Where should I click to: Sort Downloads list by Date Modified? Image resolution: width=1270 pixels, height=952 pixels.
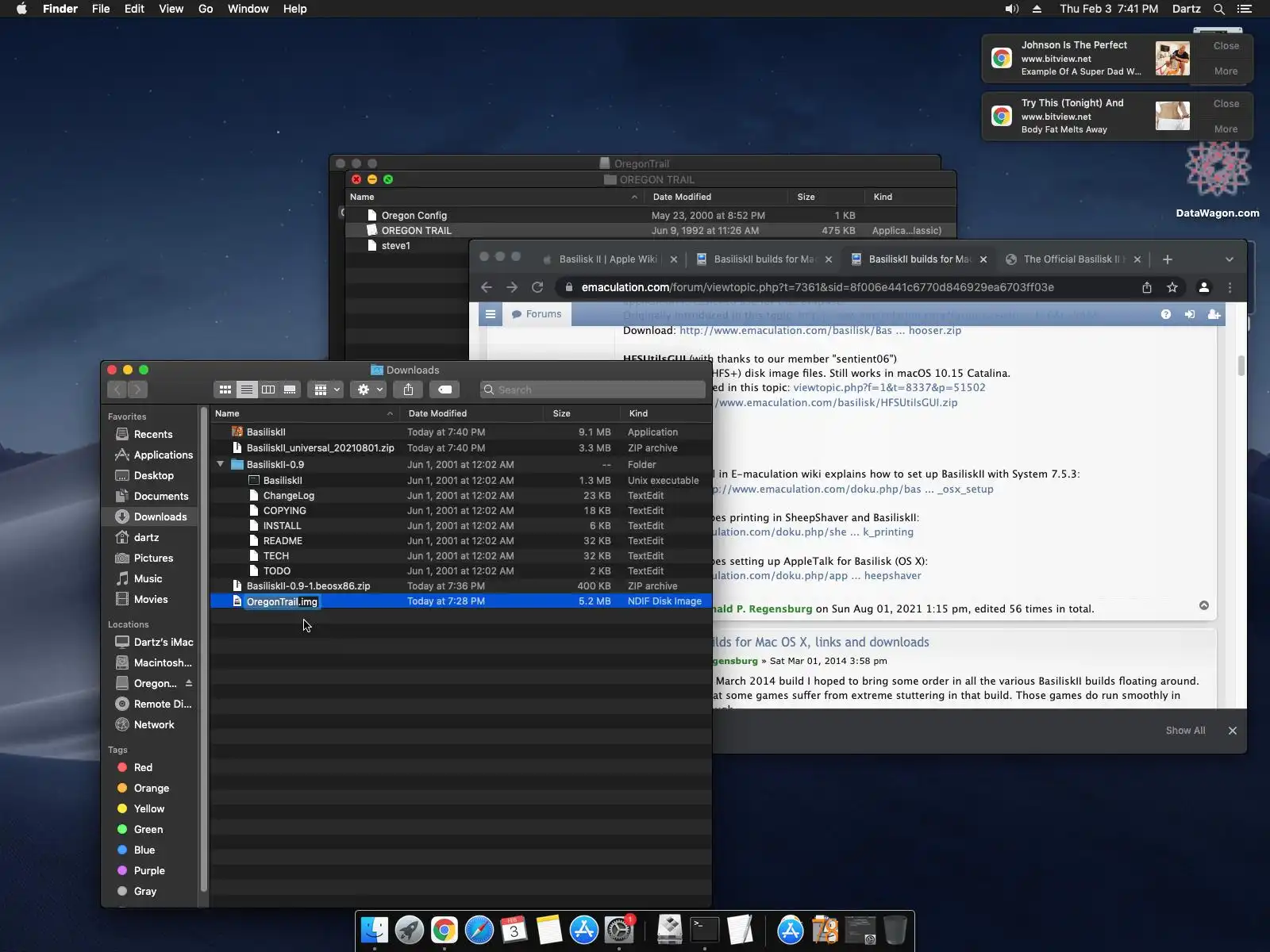click(471, 413)
